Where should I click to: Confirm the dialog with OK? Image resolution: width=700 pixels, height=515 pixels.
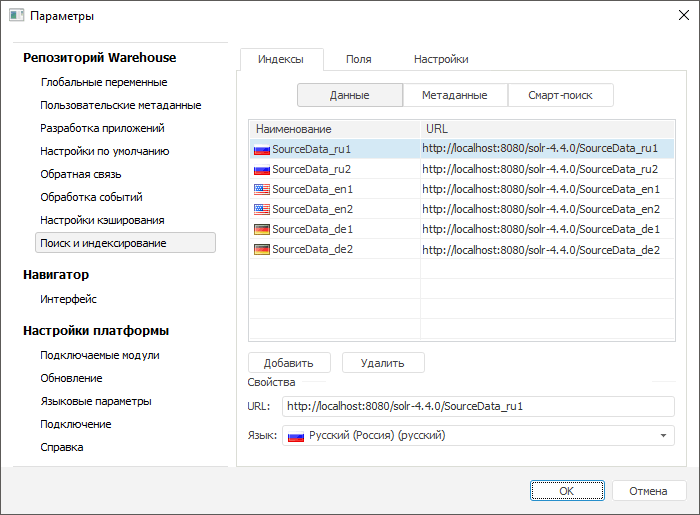pos(567,491)
